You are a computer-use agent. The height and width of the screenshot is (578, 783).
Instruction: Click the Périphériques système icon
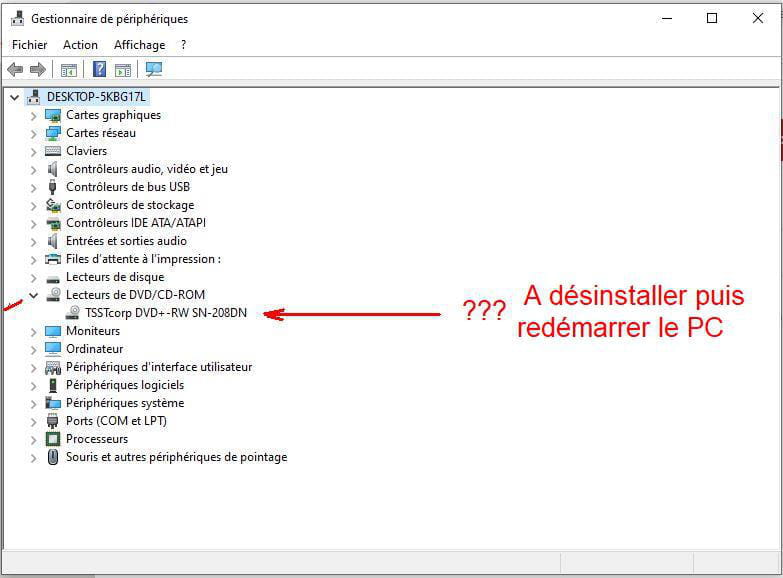52,403
